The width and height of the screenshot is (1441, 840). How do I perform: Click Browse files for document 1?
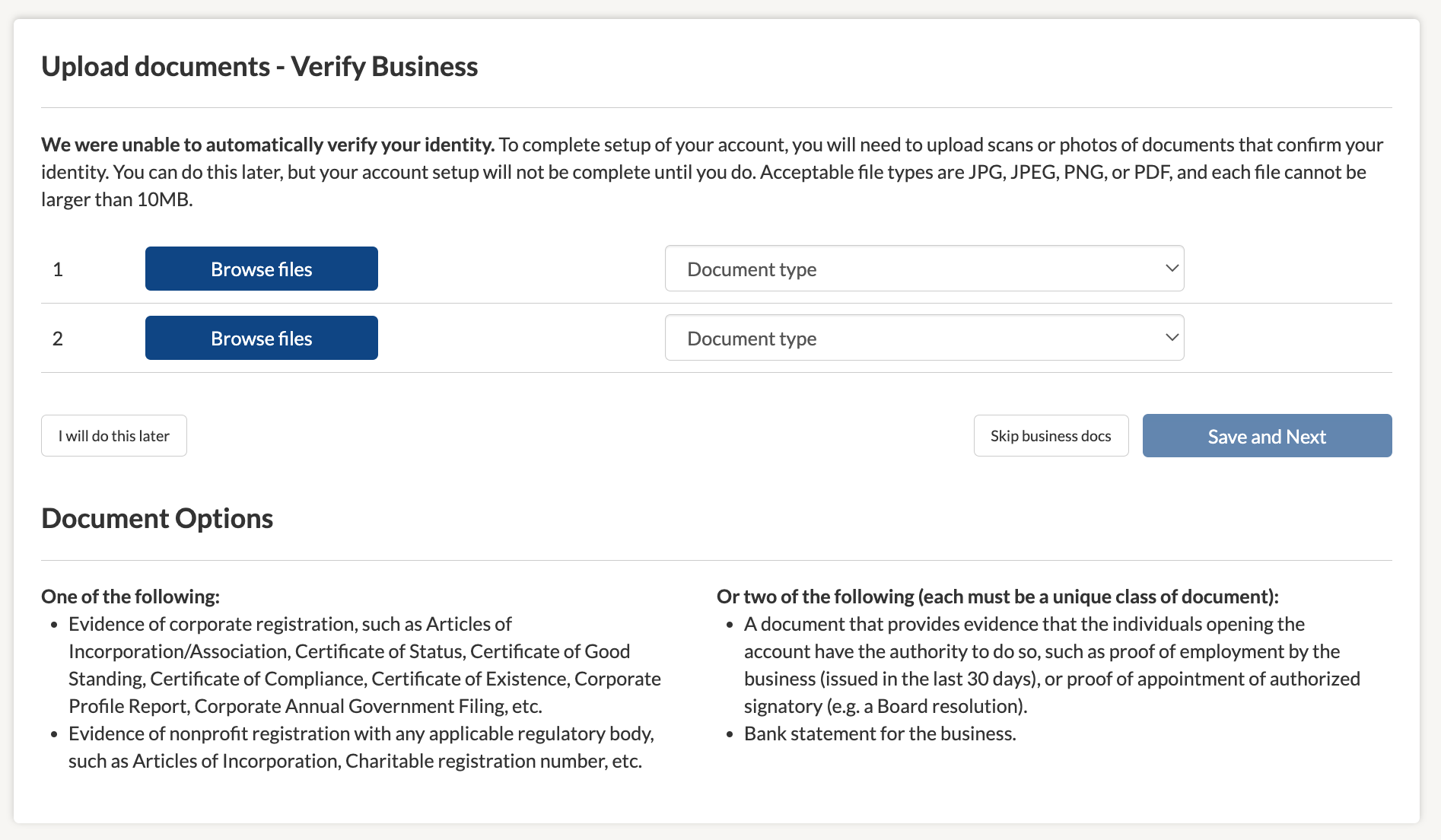pyautogui.click(x=261, y=269)
